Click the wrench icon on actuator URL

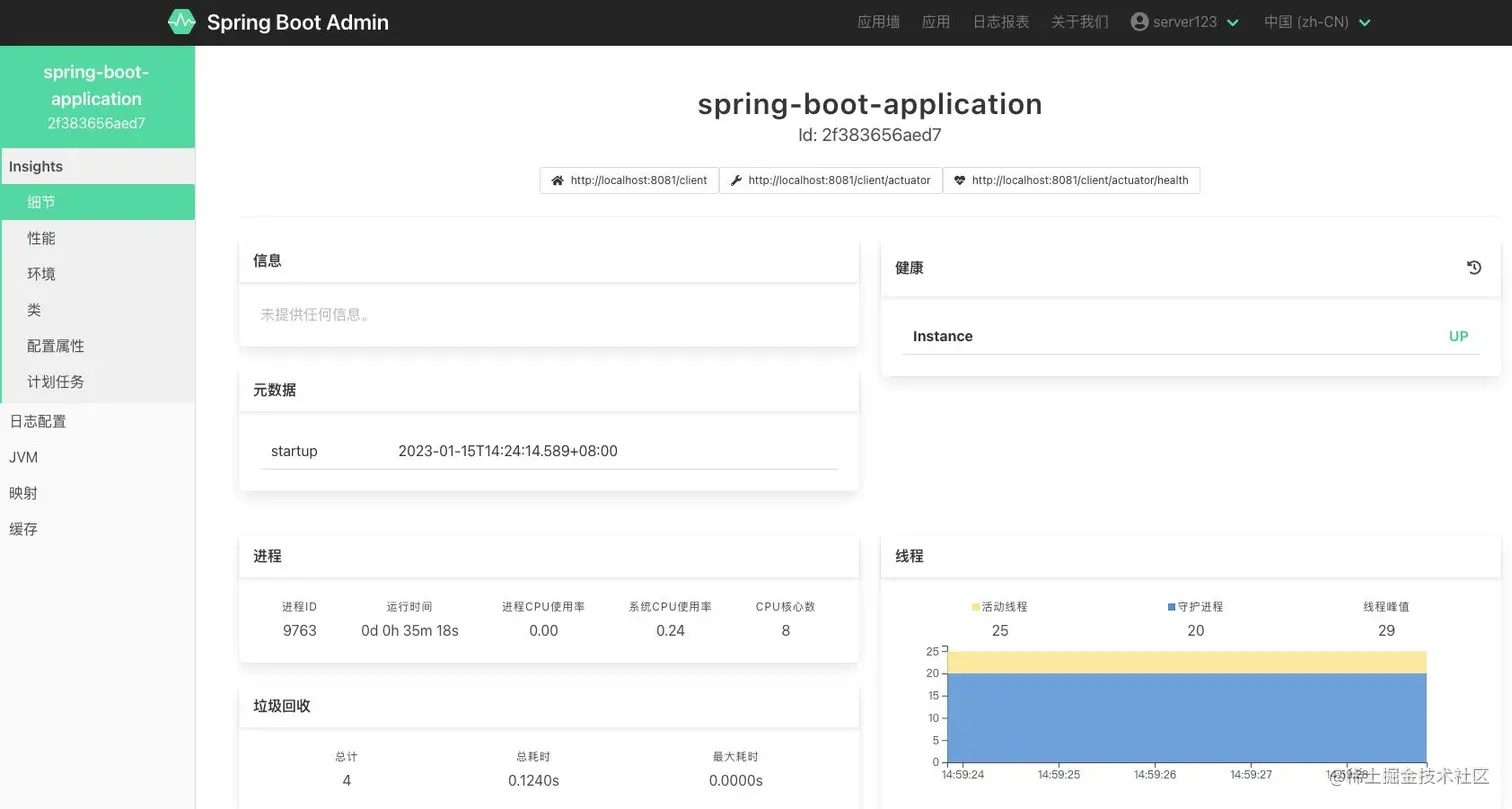pos(736,181)
